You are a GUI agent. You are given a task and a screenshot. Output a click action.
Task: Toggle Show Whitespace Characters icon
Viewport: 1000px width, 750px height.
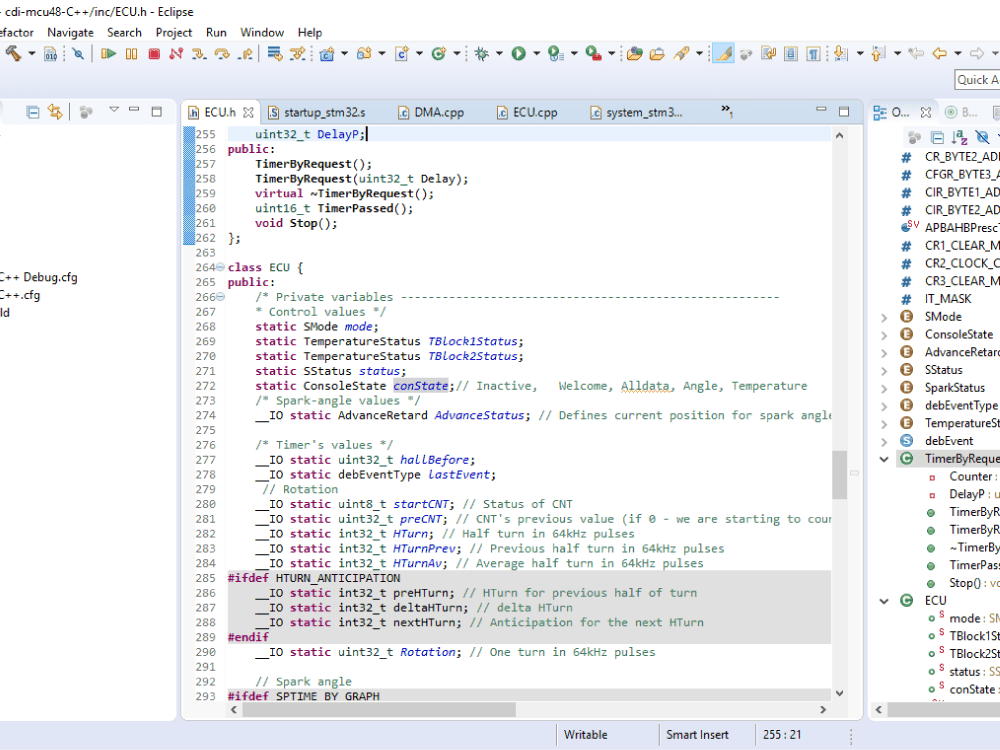click(813, 54)
